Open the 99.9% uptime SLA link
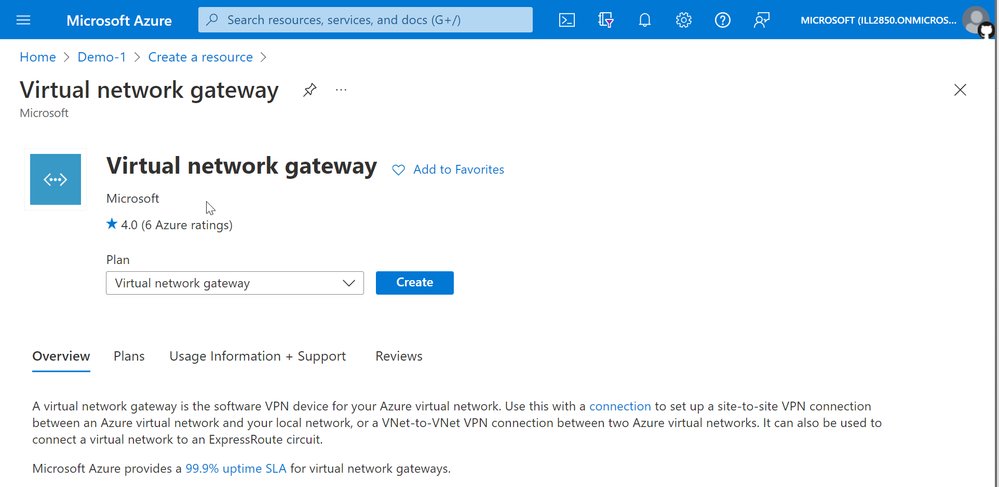999x487 pixels. tap(236, 469)
